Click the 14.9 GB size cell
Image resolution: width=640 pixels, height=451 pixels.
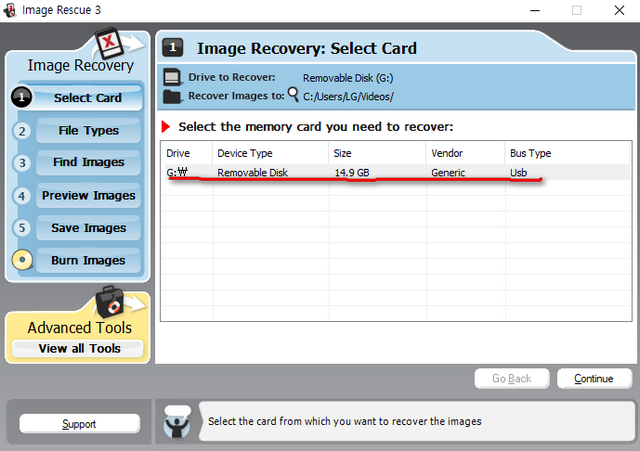(352, 173)
